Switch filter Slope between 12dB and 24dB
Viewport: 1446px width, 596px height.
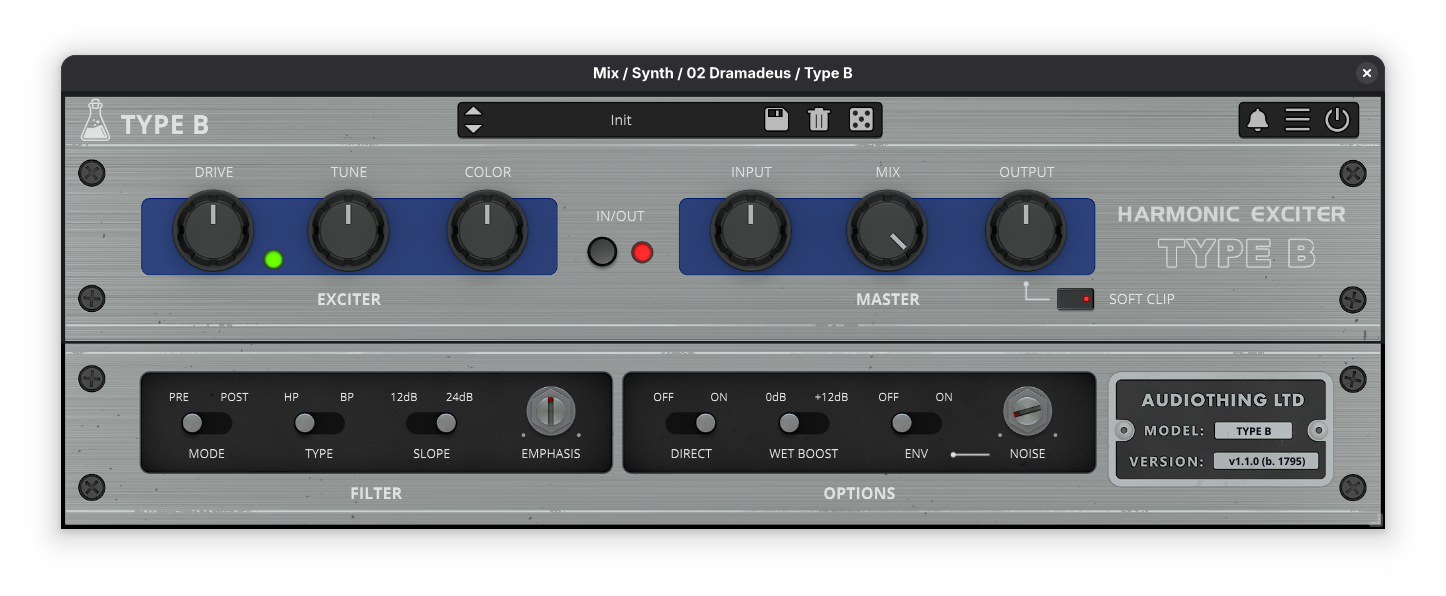point(431,424)
